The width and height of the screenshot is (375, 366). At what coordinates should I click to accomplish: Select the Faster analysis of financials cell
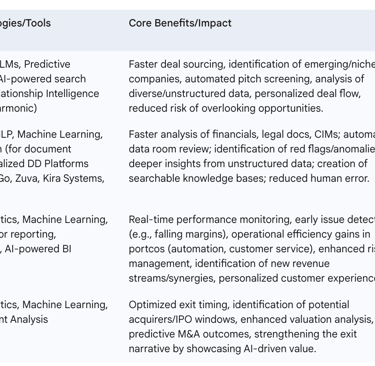252,156
